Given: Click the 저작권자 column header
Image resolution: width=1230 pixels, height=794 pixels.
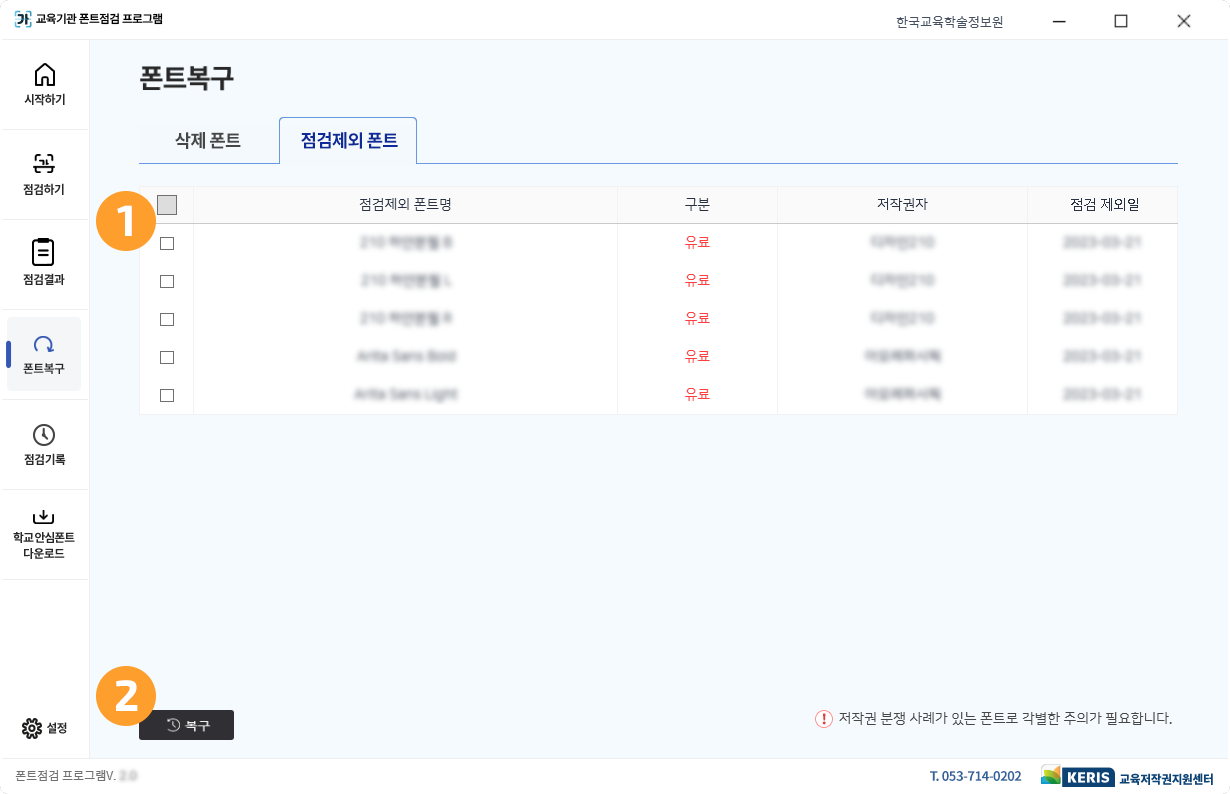Looking at the screenshot, I should (902, 205).
